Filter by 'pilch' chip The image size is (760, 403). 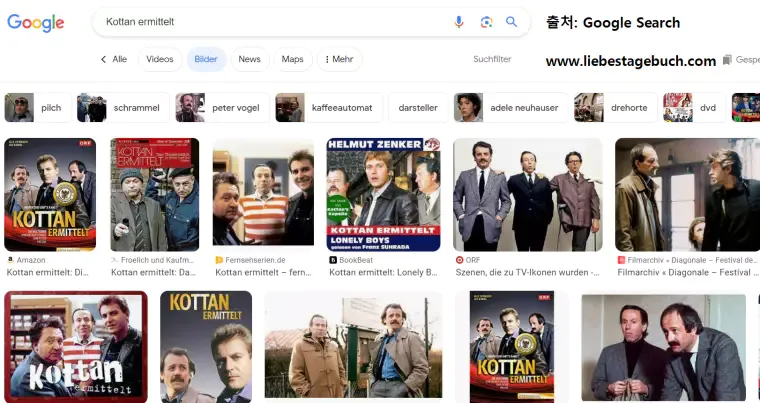coord(38,108)
